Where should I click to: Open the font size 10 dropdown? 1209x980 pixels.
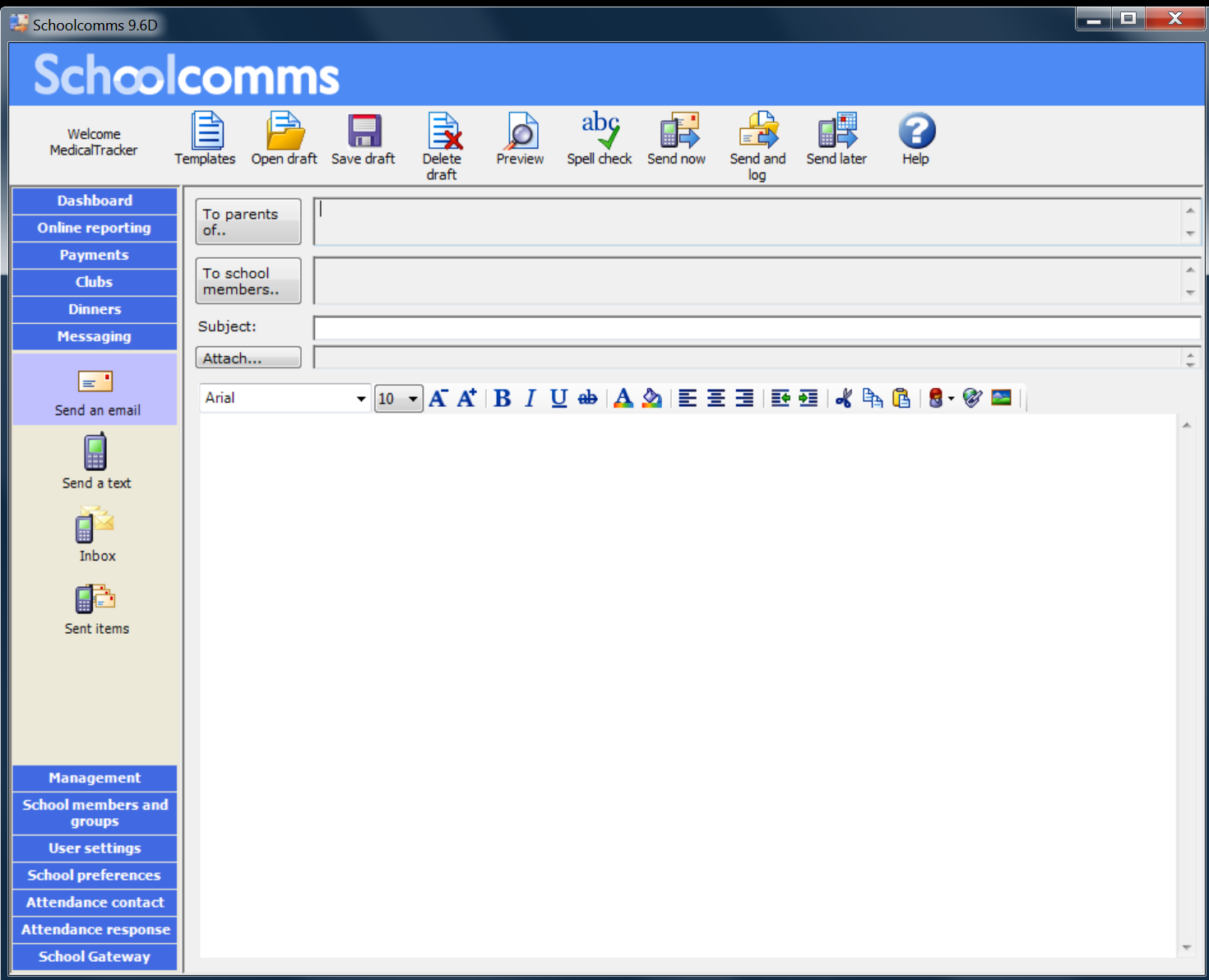click(x=413, y=399)
